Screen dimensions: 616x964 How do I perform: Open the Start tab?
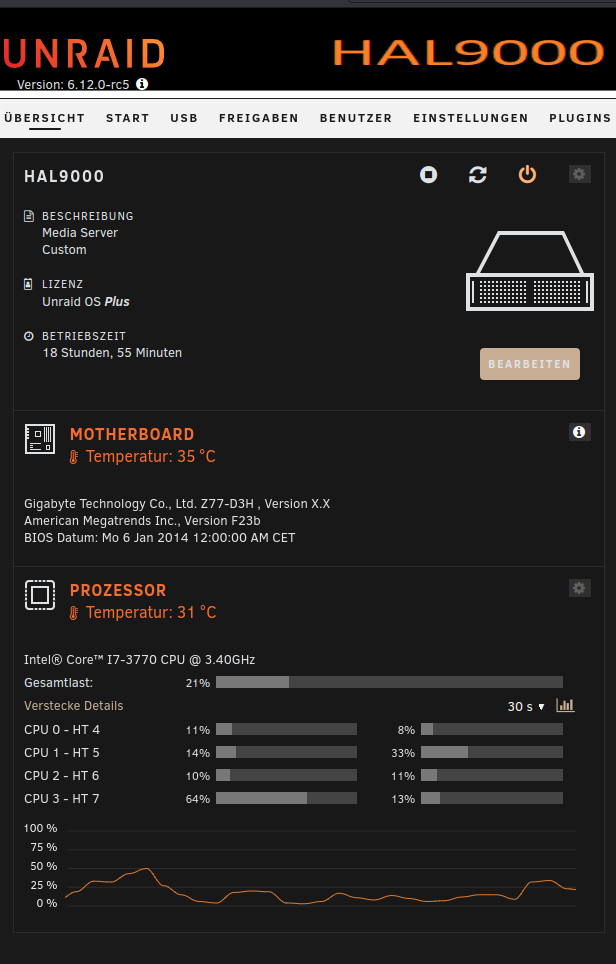127,118
